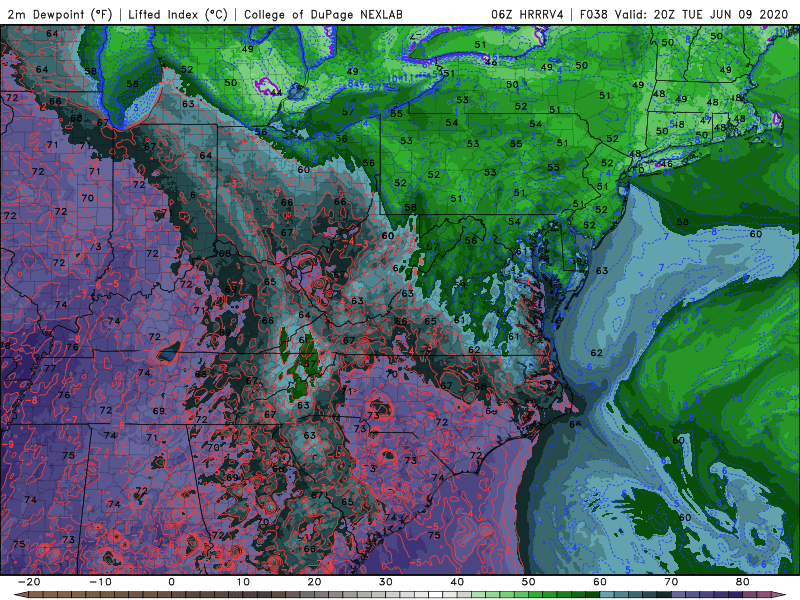Screen dimensions: 800x600
Task: Click the "20" label on the color scale
Action: coord(314,582)
